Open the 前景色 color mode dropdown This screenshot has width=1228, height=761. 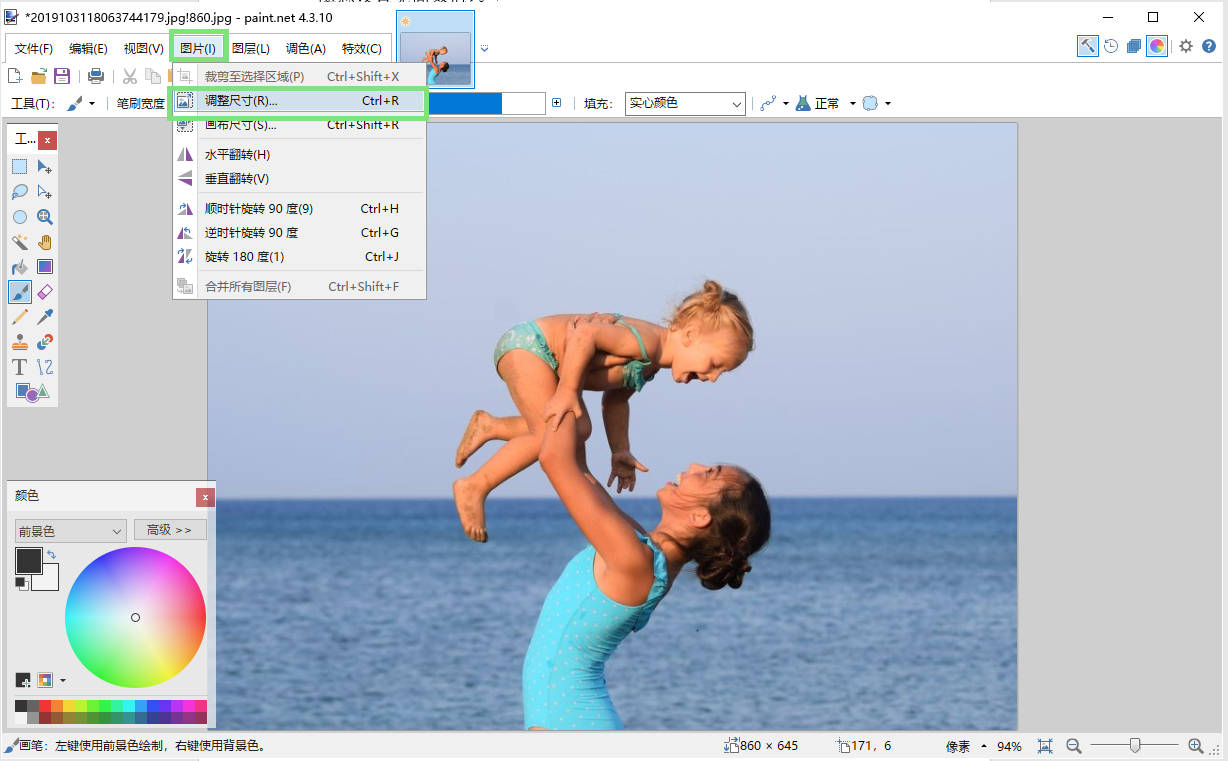coord(70,531)
